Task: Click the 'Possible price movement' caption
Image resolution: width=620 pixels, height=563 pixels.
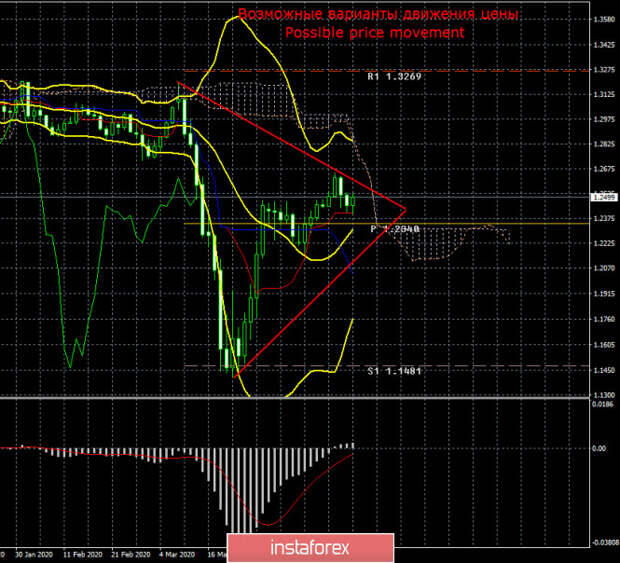Action: [x=374, y=32]
